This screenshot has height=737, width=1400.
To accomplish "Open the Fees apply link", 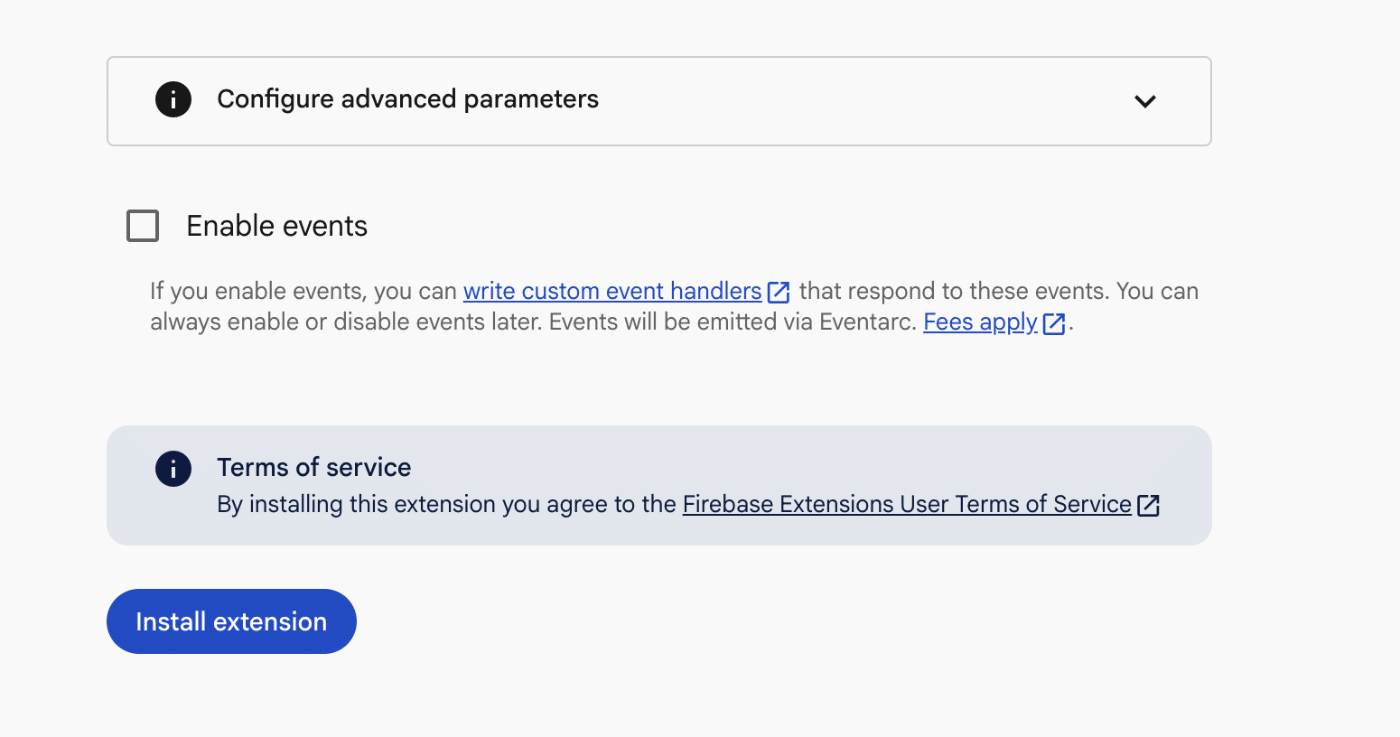I will [980, 322].
